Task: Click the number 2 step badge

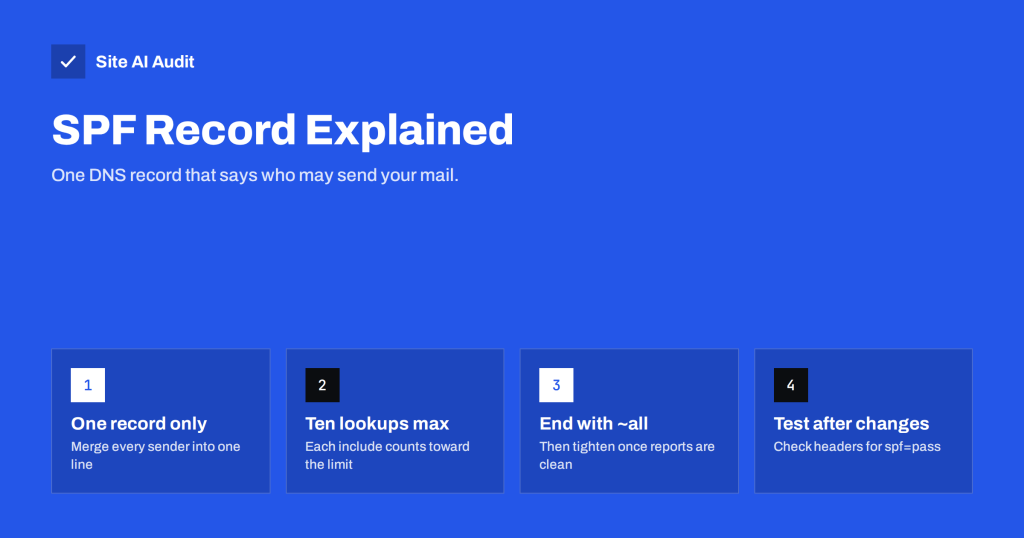Action: (x=322, y=385)
